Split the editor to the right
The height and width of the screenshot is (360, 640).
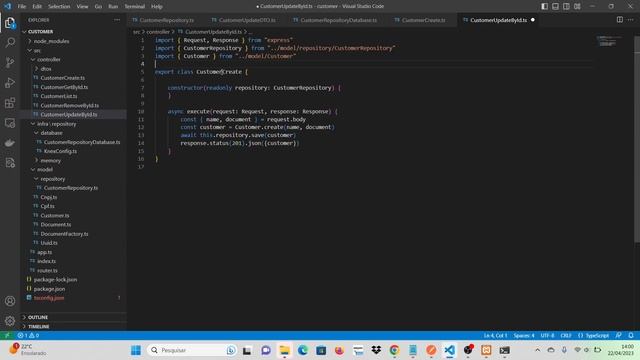pyautogui.click(x=620, y=20)
